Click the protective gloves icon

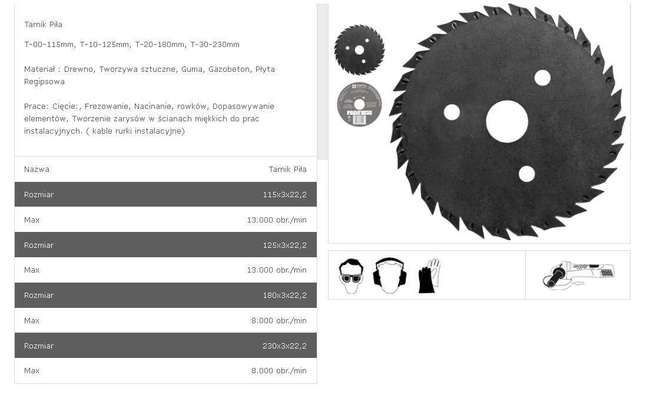(x=429, y=276)
